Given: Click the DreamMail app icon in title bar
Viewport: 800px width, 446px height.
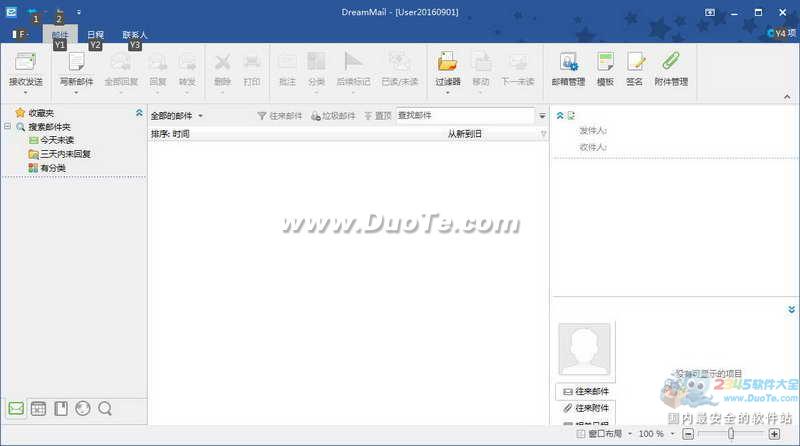Looking at the screenshot, I should pos(11,12).
